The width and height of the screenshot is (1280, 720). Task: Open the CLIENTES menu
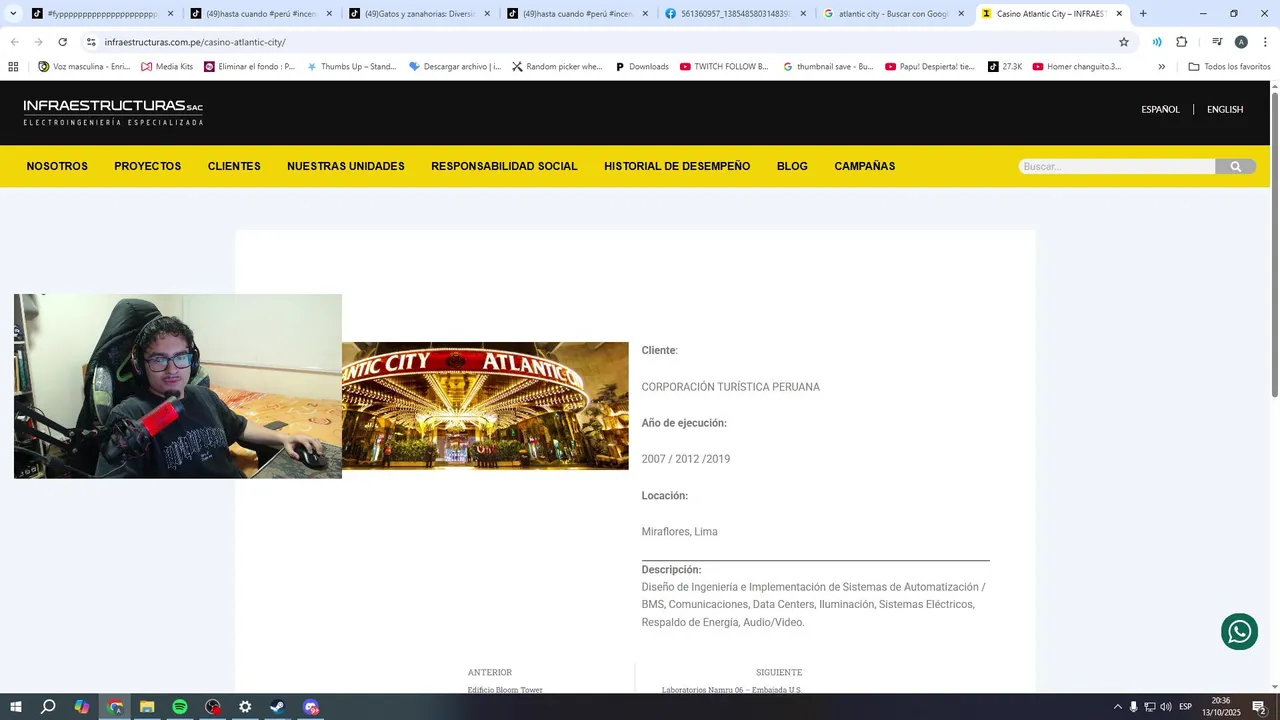click(234, 167)
